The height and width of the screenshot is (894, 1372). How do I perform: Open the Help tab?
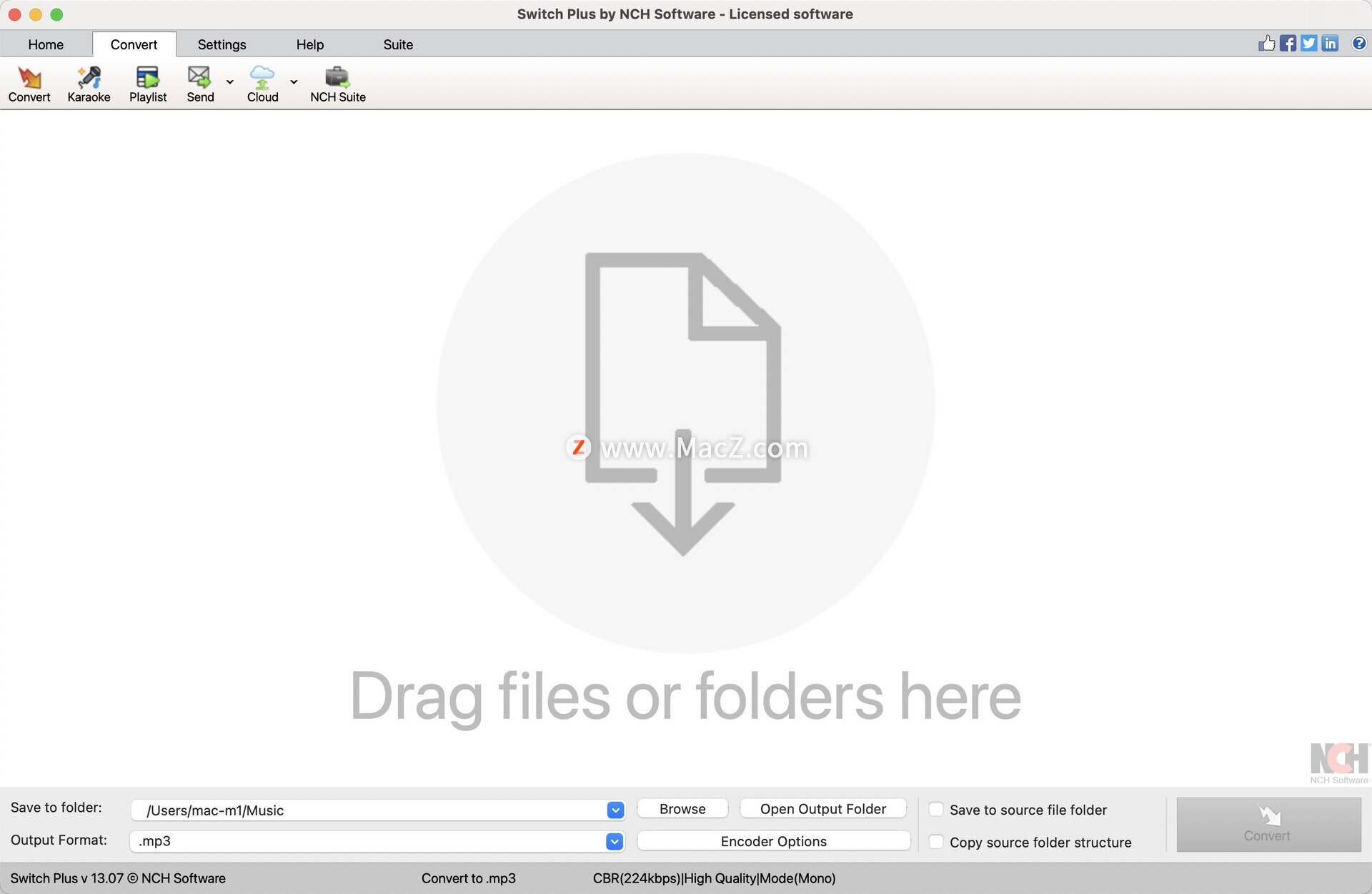tap(310, 44)
